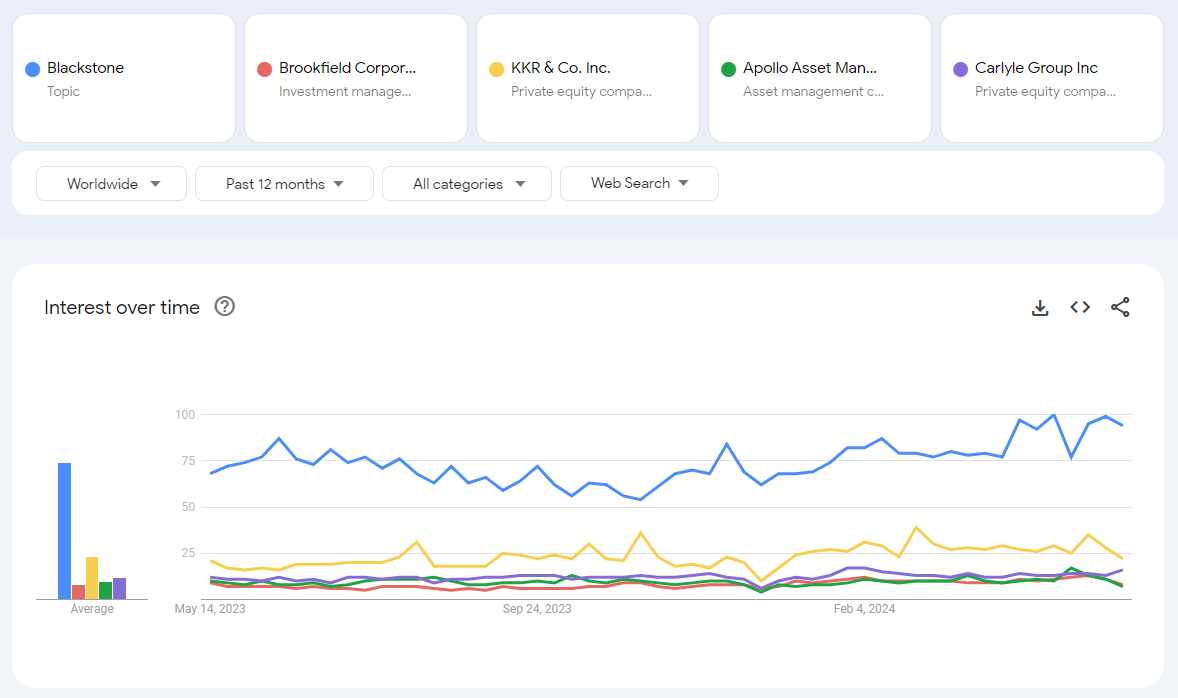Expand the Past 12 months dropdown
This screenshot has height=698, width=1178.
point(284,184)
